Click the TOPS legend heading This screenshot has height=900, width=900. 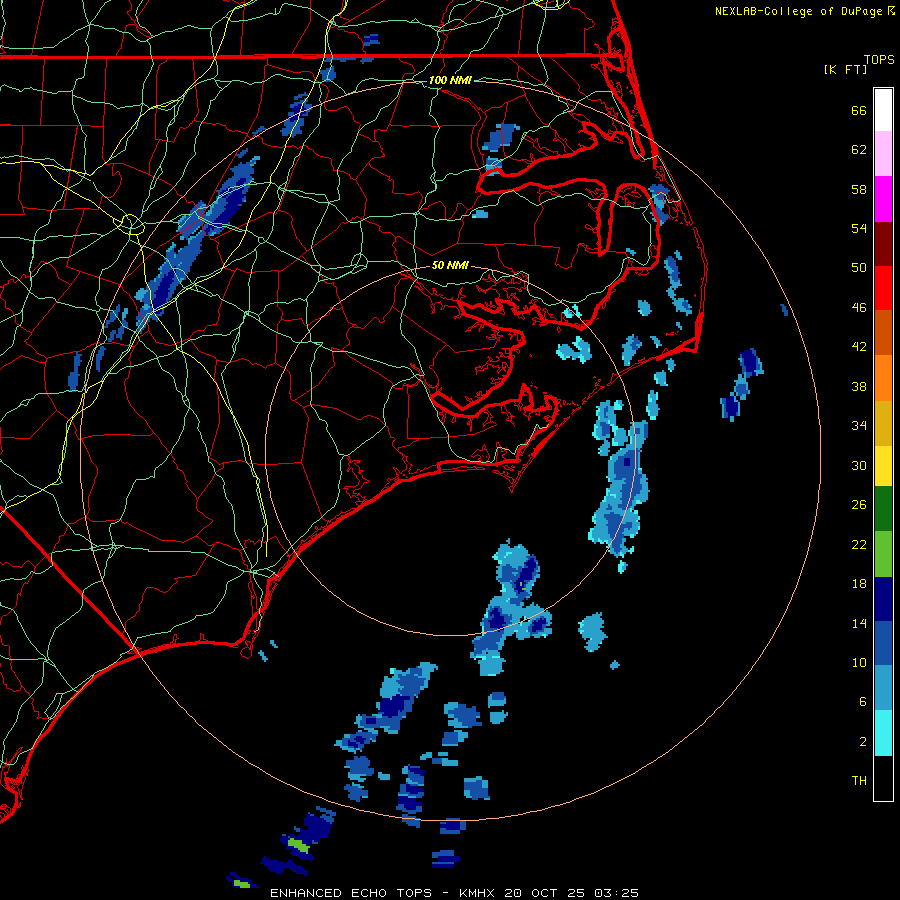879,60
